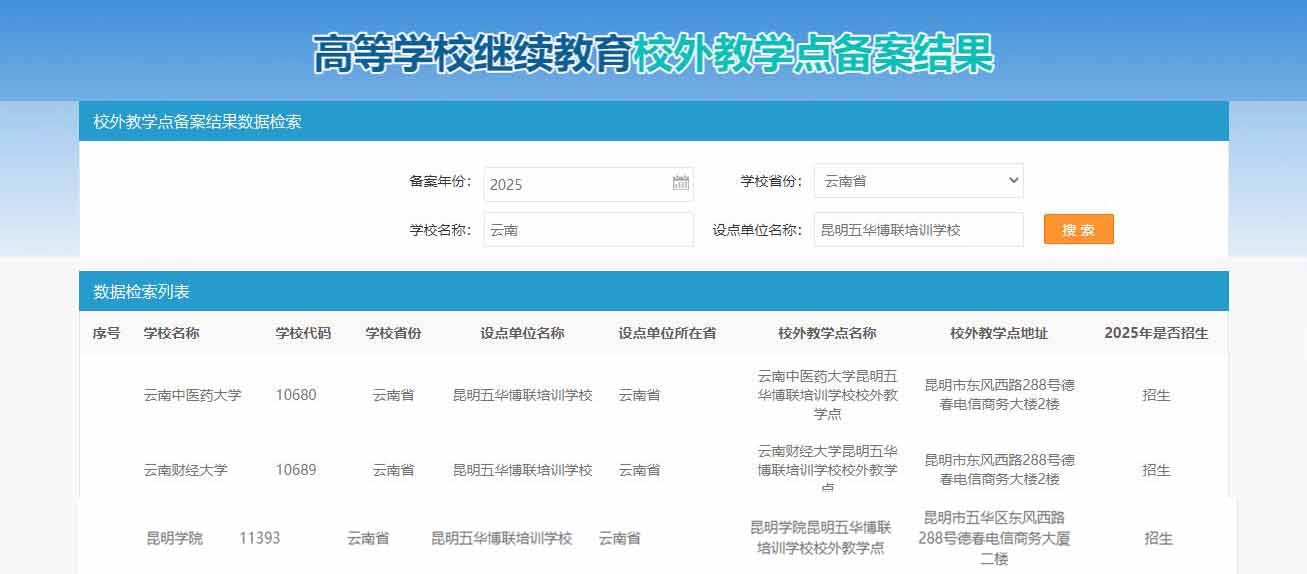Click the 校外教学点地址 column header

[998, 333]
